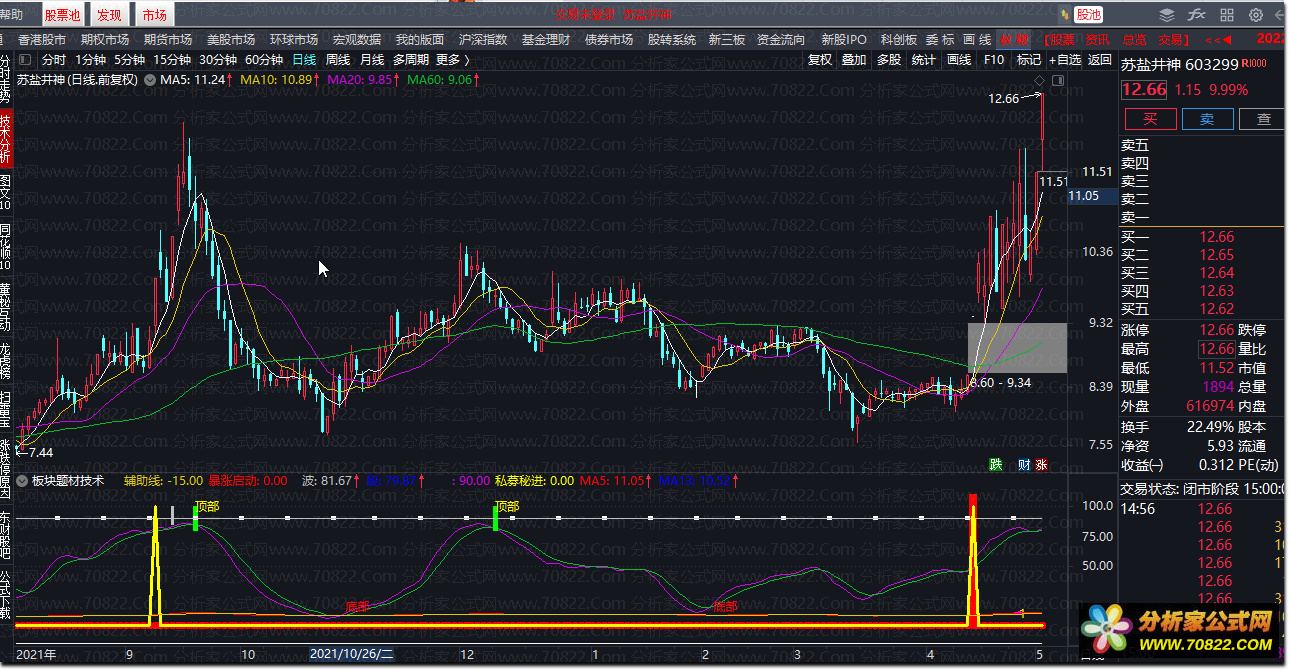Open the 帮助 help menu
Image resolution: width=1290 pixels, height=670 pixels.
(x=11, y=14)
